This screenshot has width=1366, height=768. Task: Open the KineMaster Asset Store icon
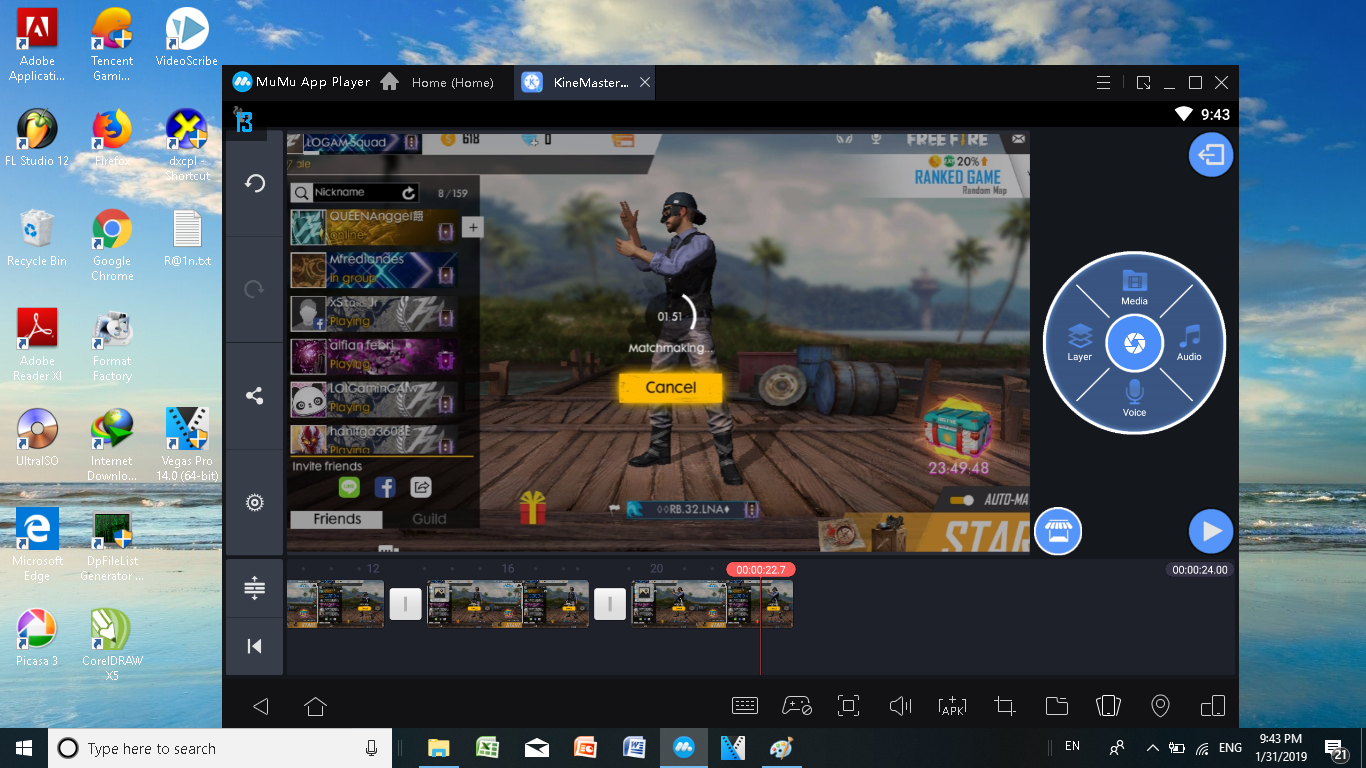(x=1058, y=531)
